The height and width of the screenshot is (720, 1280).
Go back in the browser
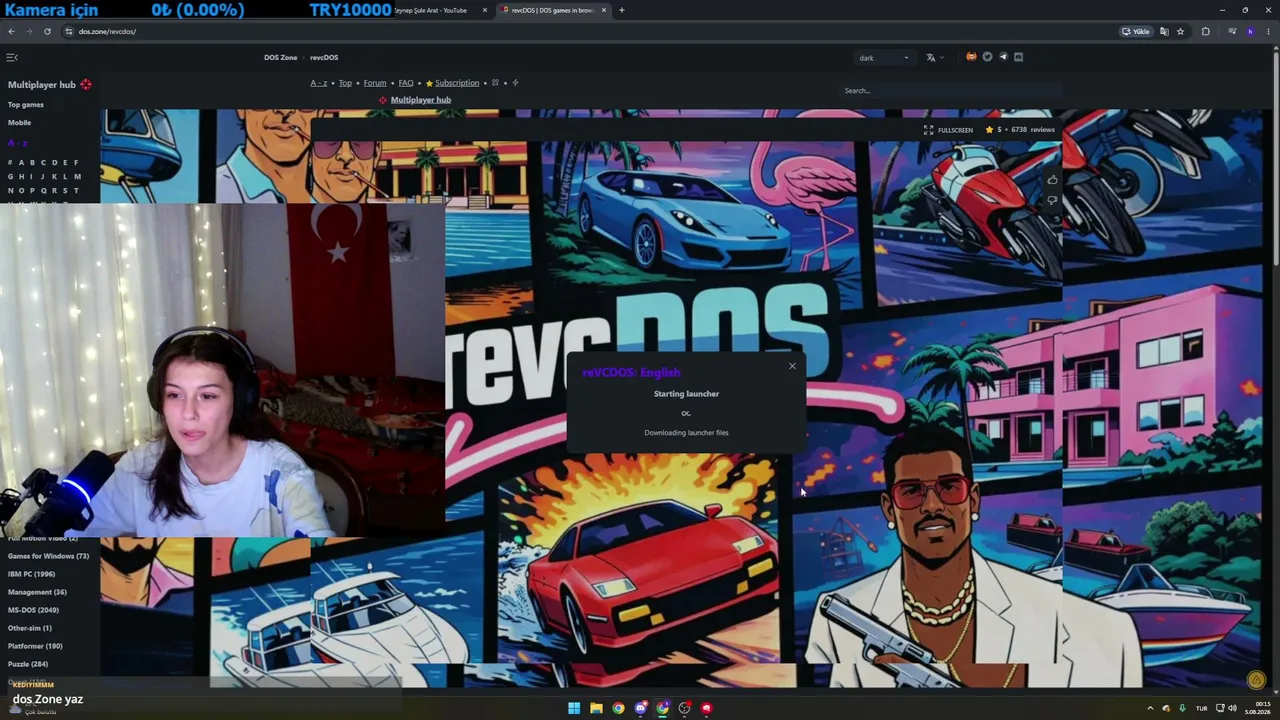(13, 32)
